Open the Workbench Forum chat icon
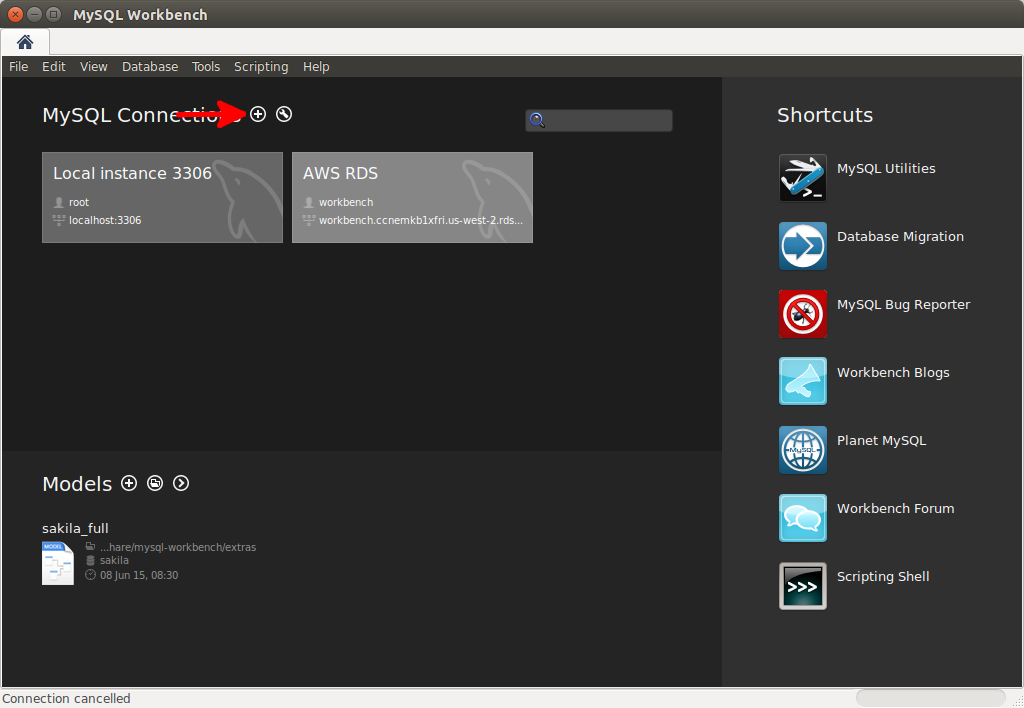The height and width of the screenshot is (708, 1024). (x=803, y=518)
